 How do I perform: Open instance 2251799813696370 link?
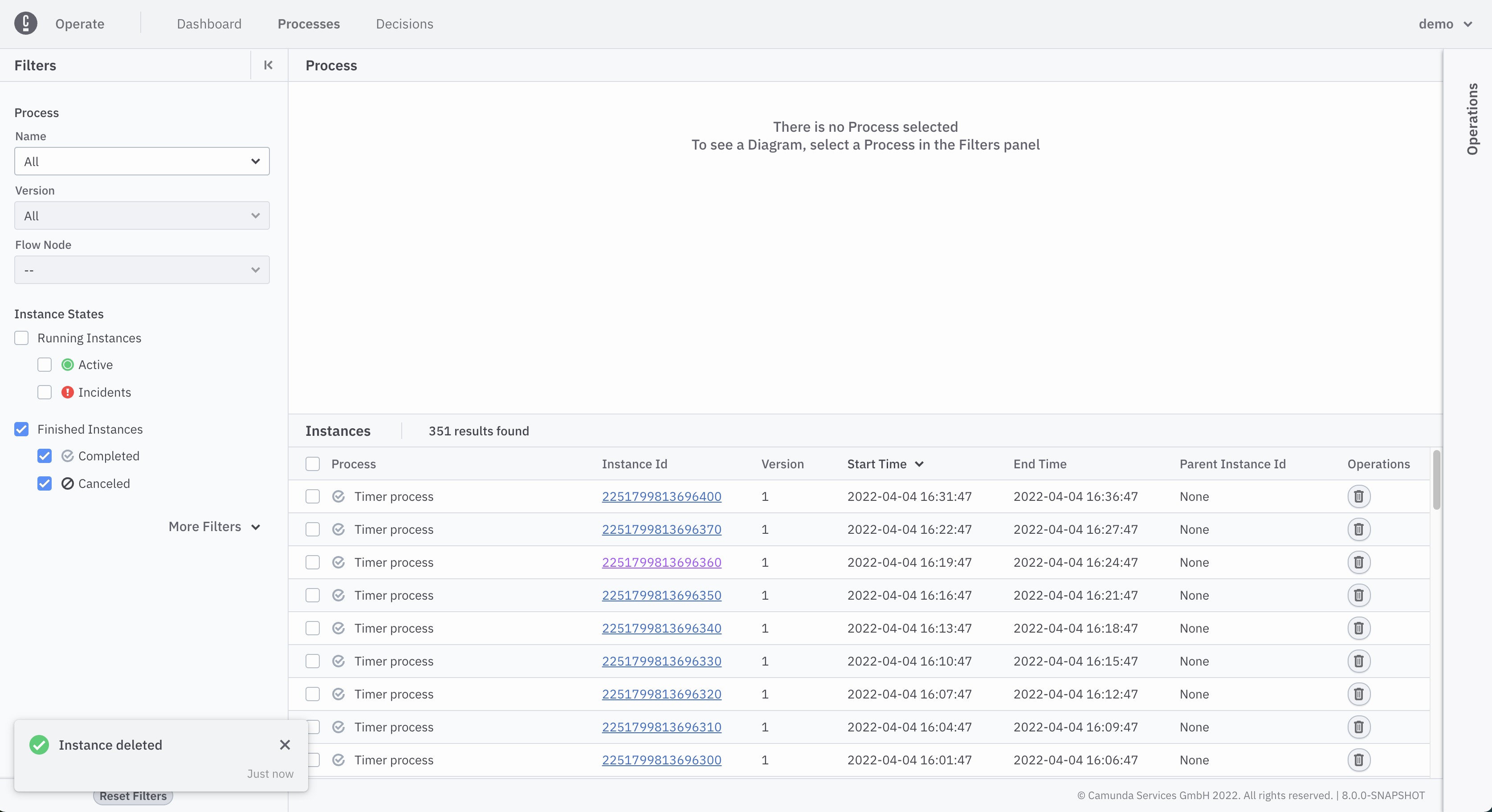click(661, 530)
